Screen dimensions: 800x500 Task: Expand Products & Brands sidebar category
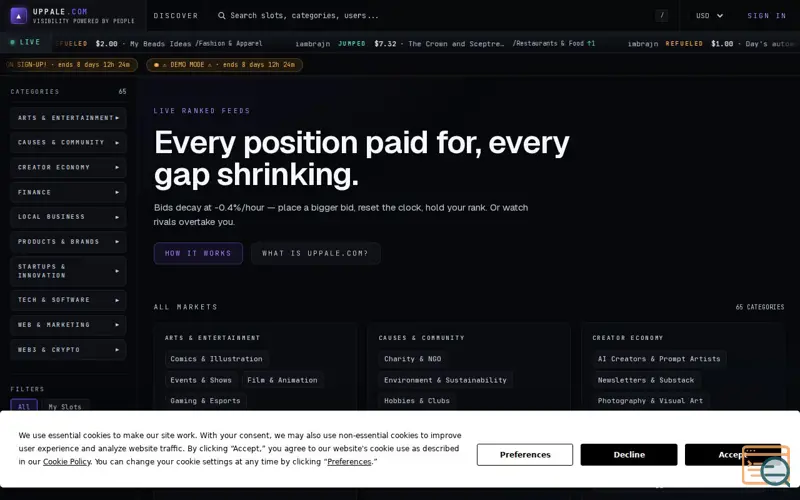68,242
